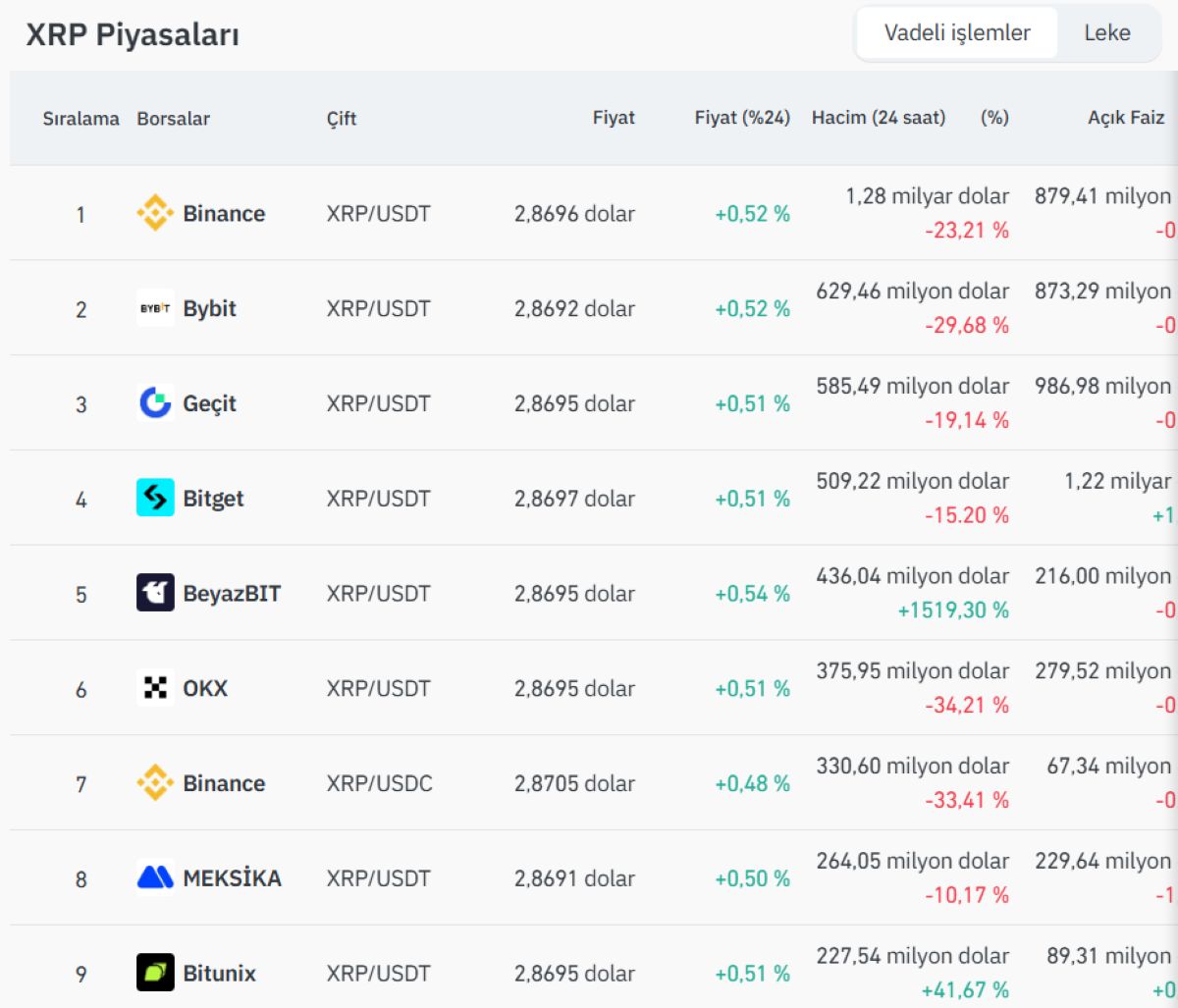Click the OKX exchange logo

155,688
